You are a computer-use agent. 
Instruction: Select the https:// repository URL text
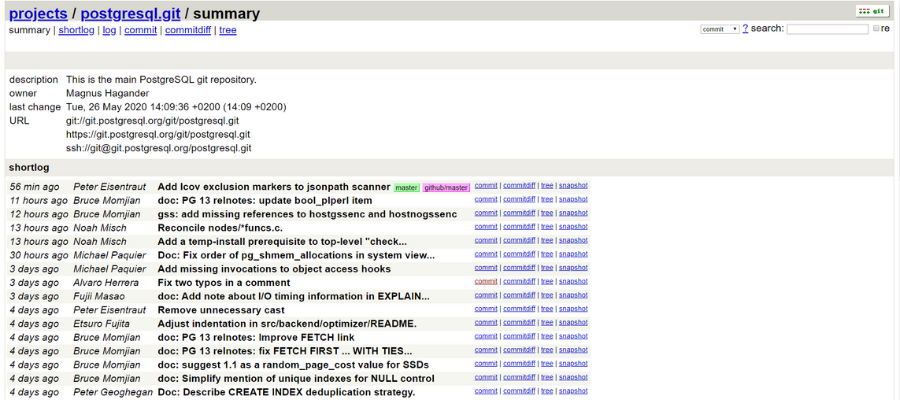click(x=158, y=135)
